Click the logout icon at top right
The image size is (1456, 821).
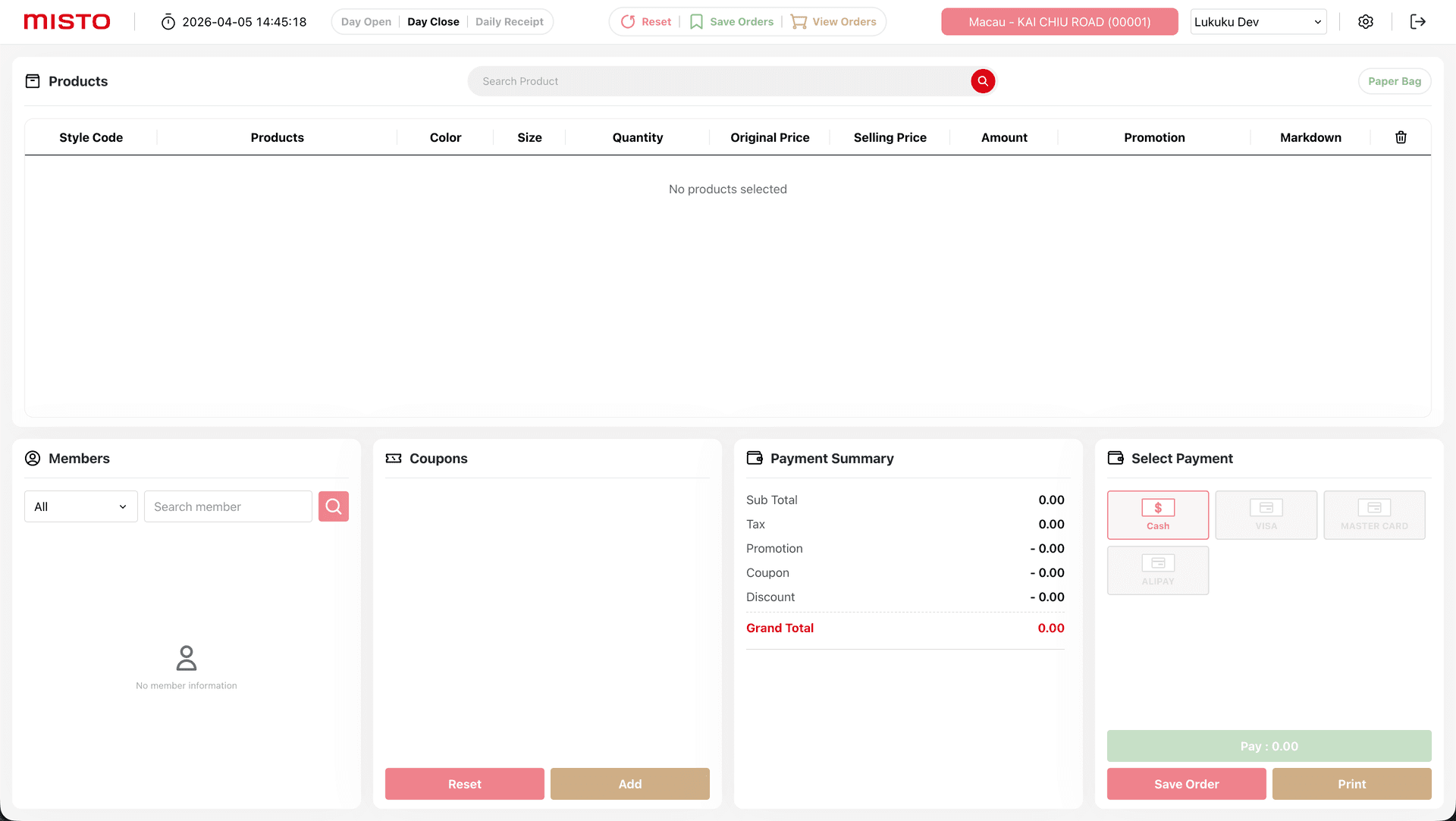click(x=1418, y=21)
